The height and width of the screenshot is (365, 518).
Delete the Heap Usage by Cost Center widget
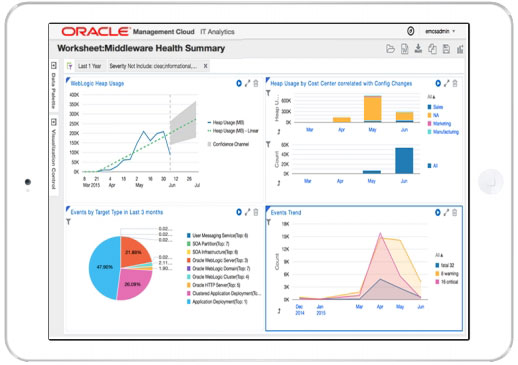click(455, 83)
